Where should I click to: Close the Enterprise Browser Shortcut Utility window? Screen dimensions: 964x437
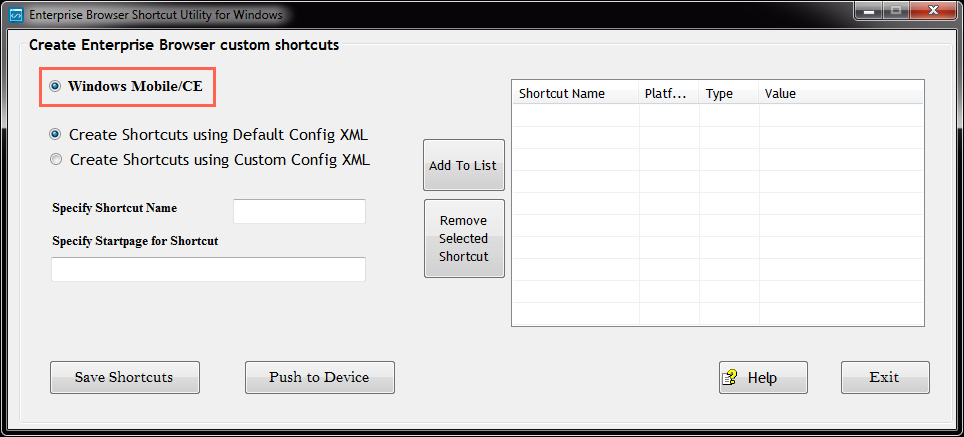tap(932, 12)
